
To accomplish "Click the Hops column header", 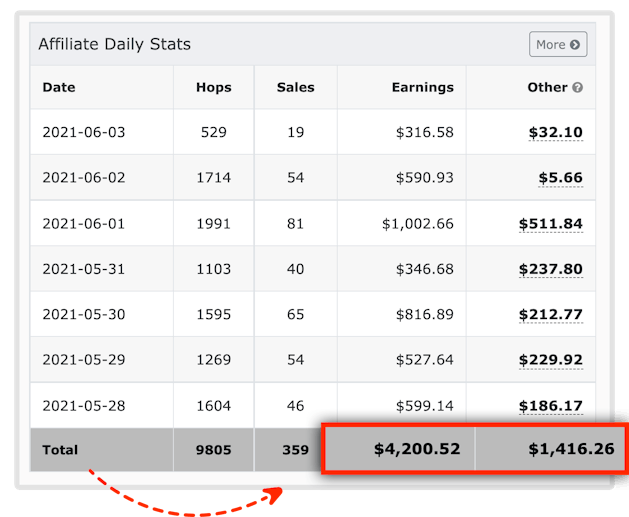I will point(214,88).
